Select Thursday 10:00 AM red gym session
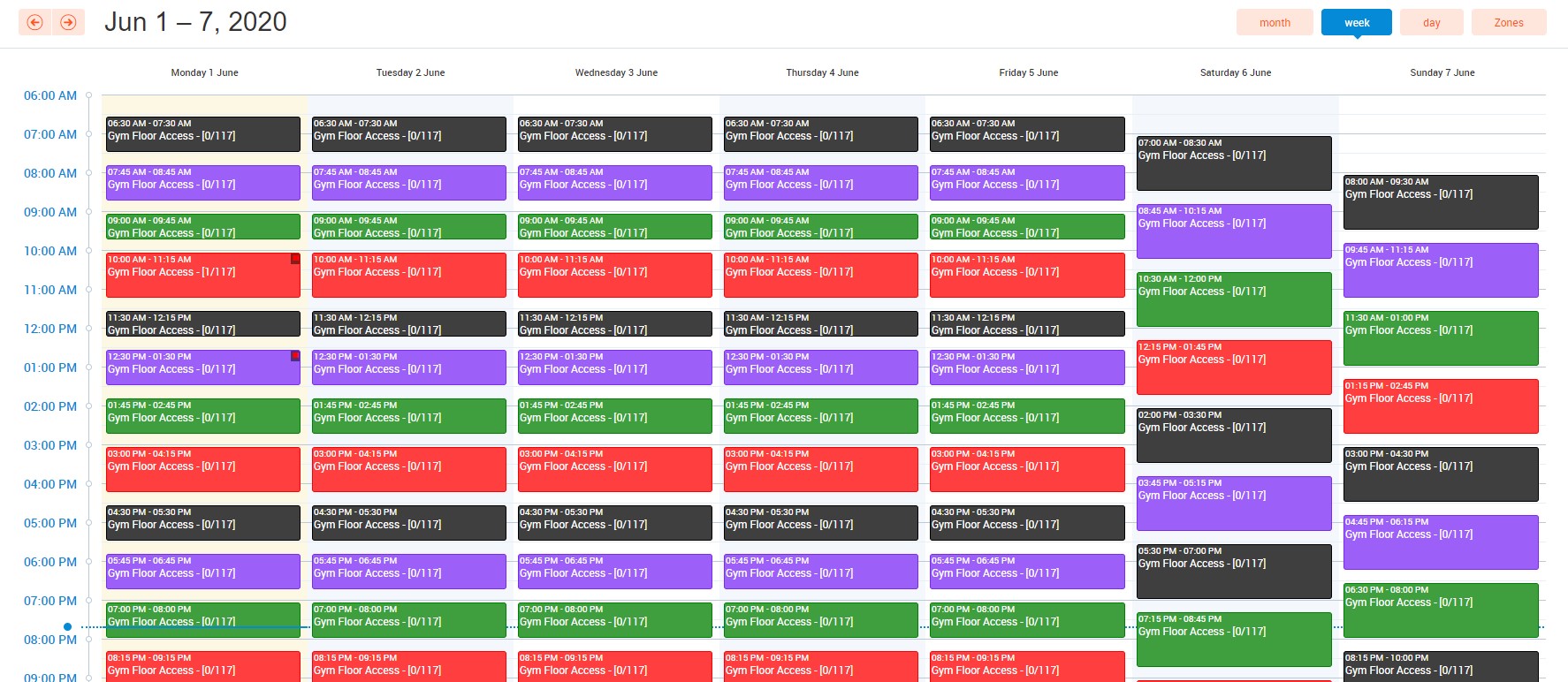This screenshot has height=682, width=1568. click(820, 275)
